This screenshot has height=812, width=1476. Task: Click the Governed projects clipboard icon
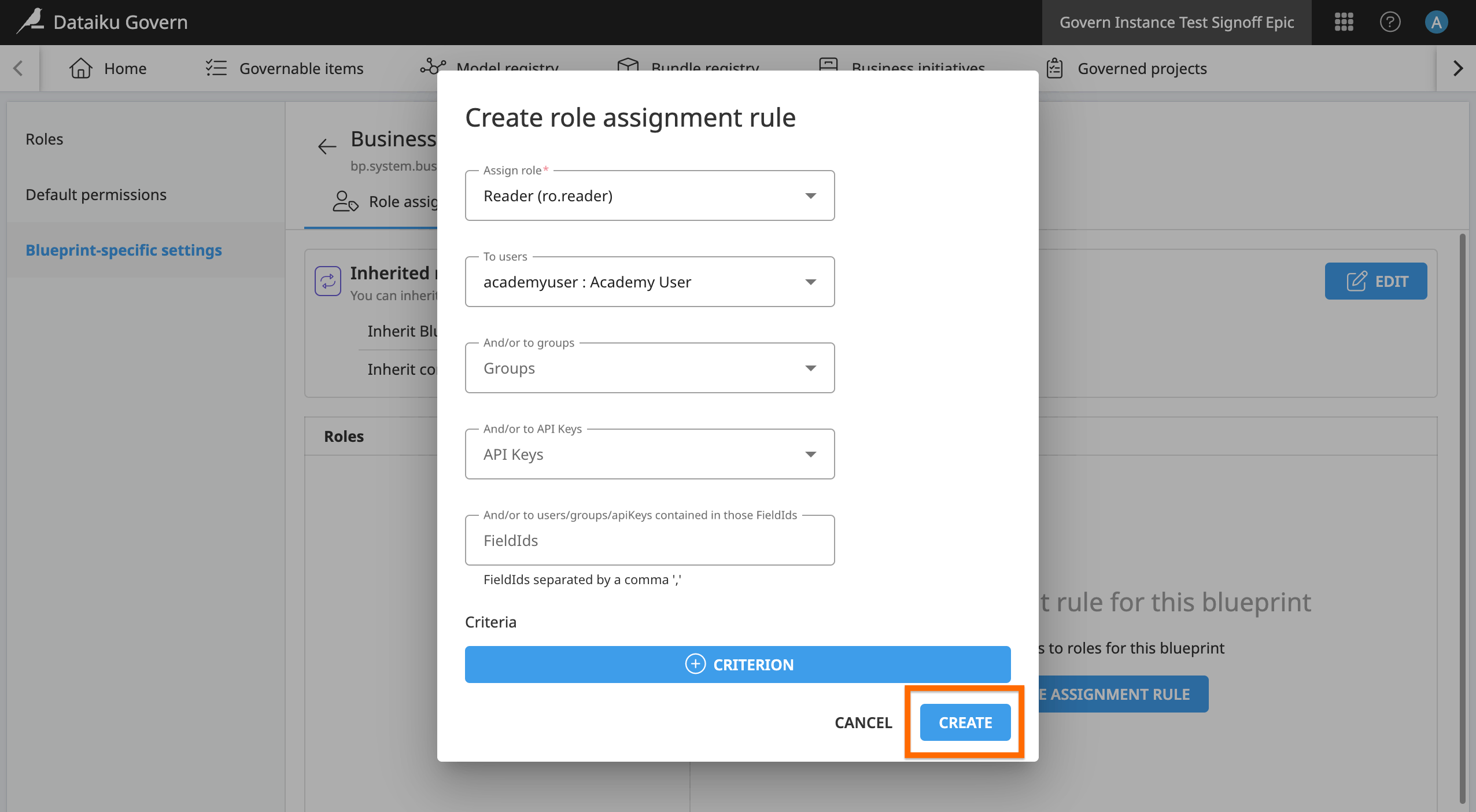point(1055,68)
